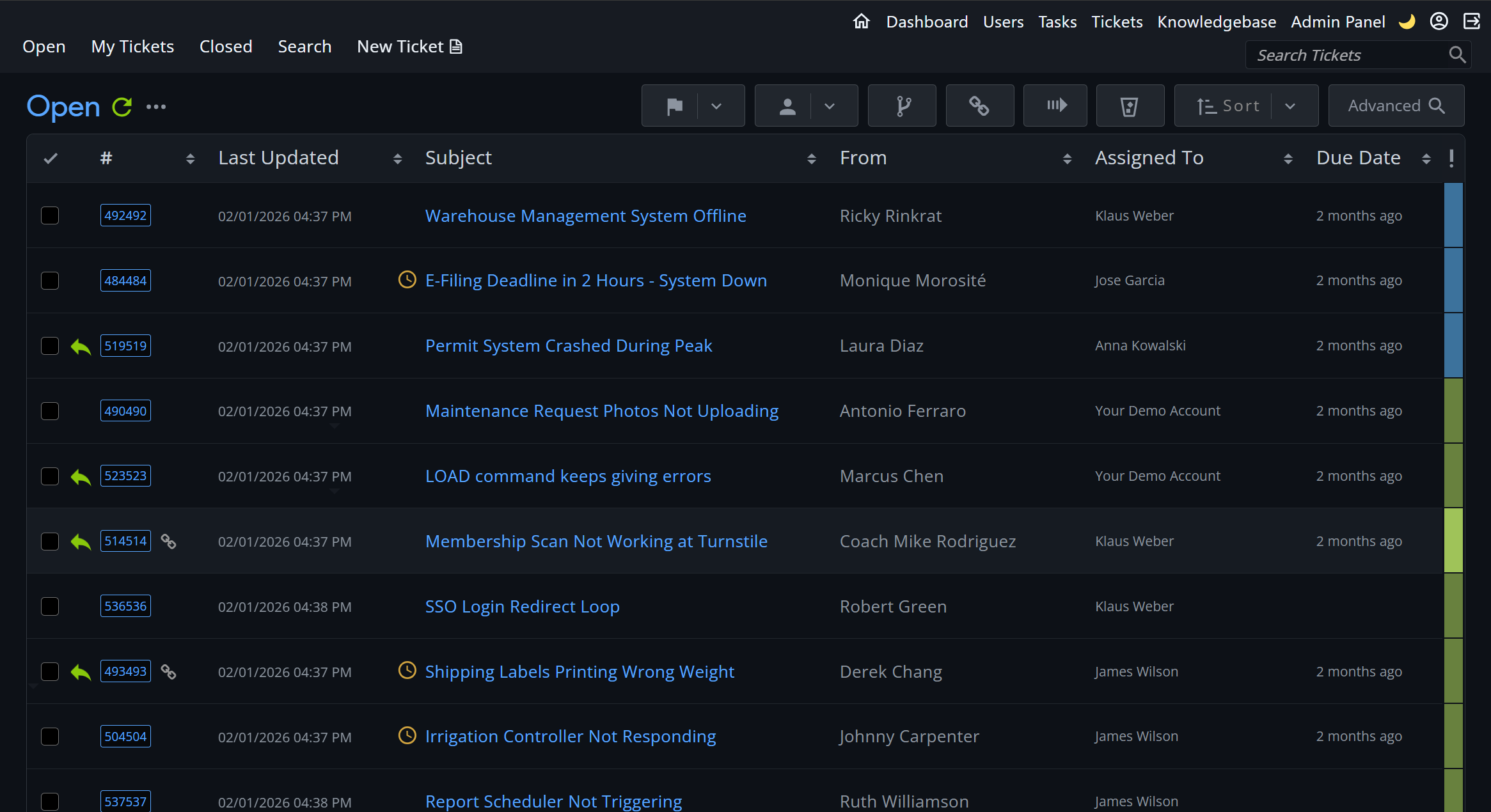Open the Knowledgebase menu
The image size is (1491, 812).
tap(1217, 22)
